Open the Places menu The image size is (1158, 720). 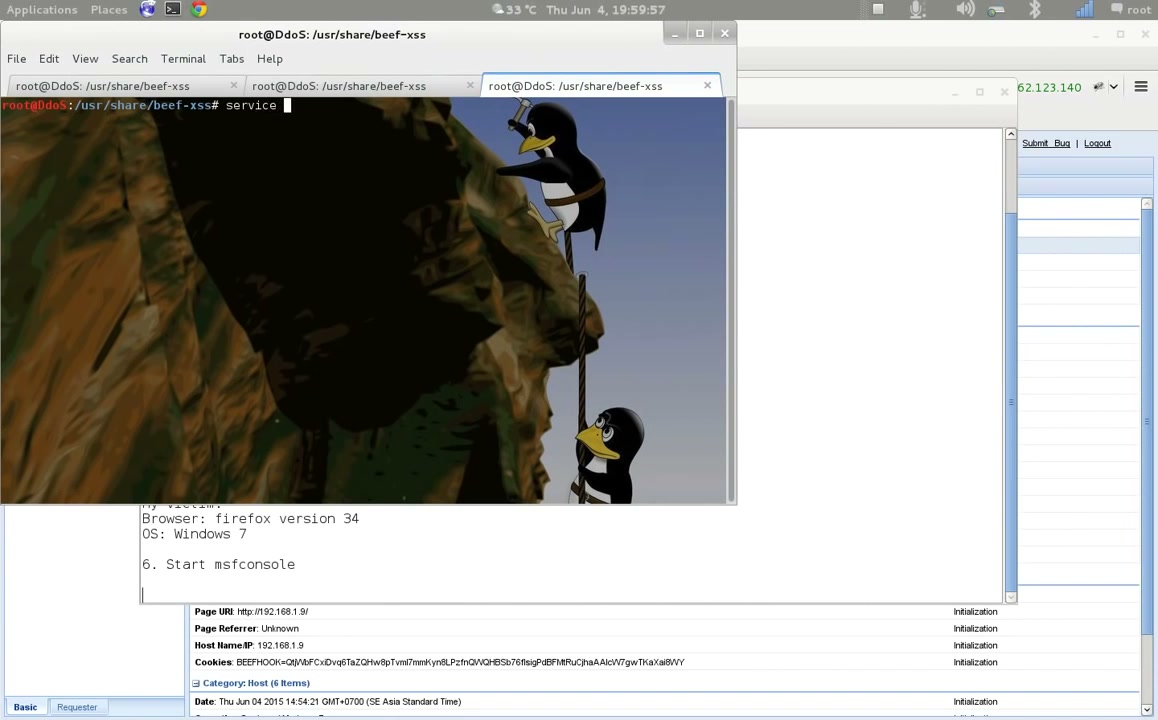click(x=109, y=10)
